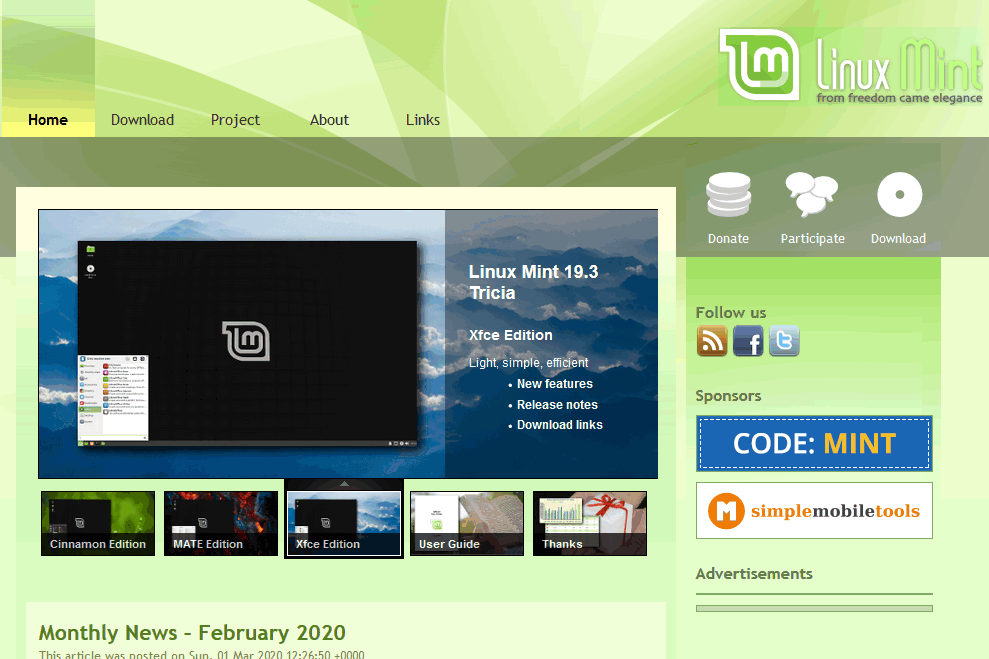
Task: Click the 'Follow us' heading
Action: pos(731,312)
